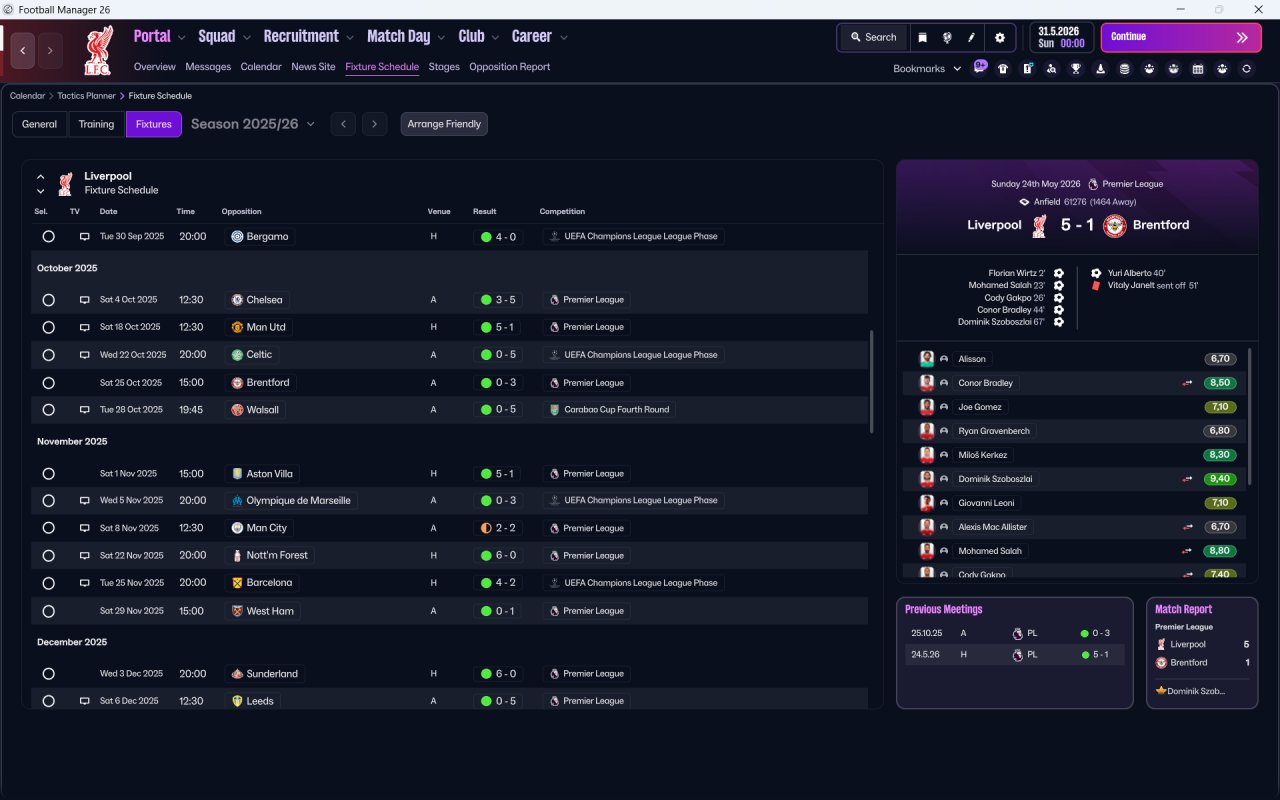Select the radio button for the Sunderland fixture
The image size is (1280, 800).
[48, 674]
